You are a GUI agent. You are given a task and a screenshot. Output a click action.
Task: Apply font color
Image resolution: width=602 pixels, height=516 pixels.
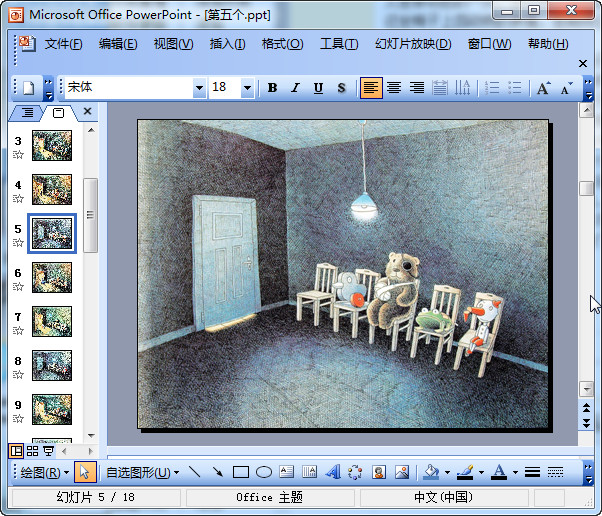pos(499,472)
